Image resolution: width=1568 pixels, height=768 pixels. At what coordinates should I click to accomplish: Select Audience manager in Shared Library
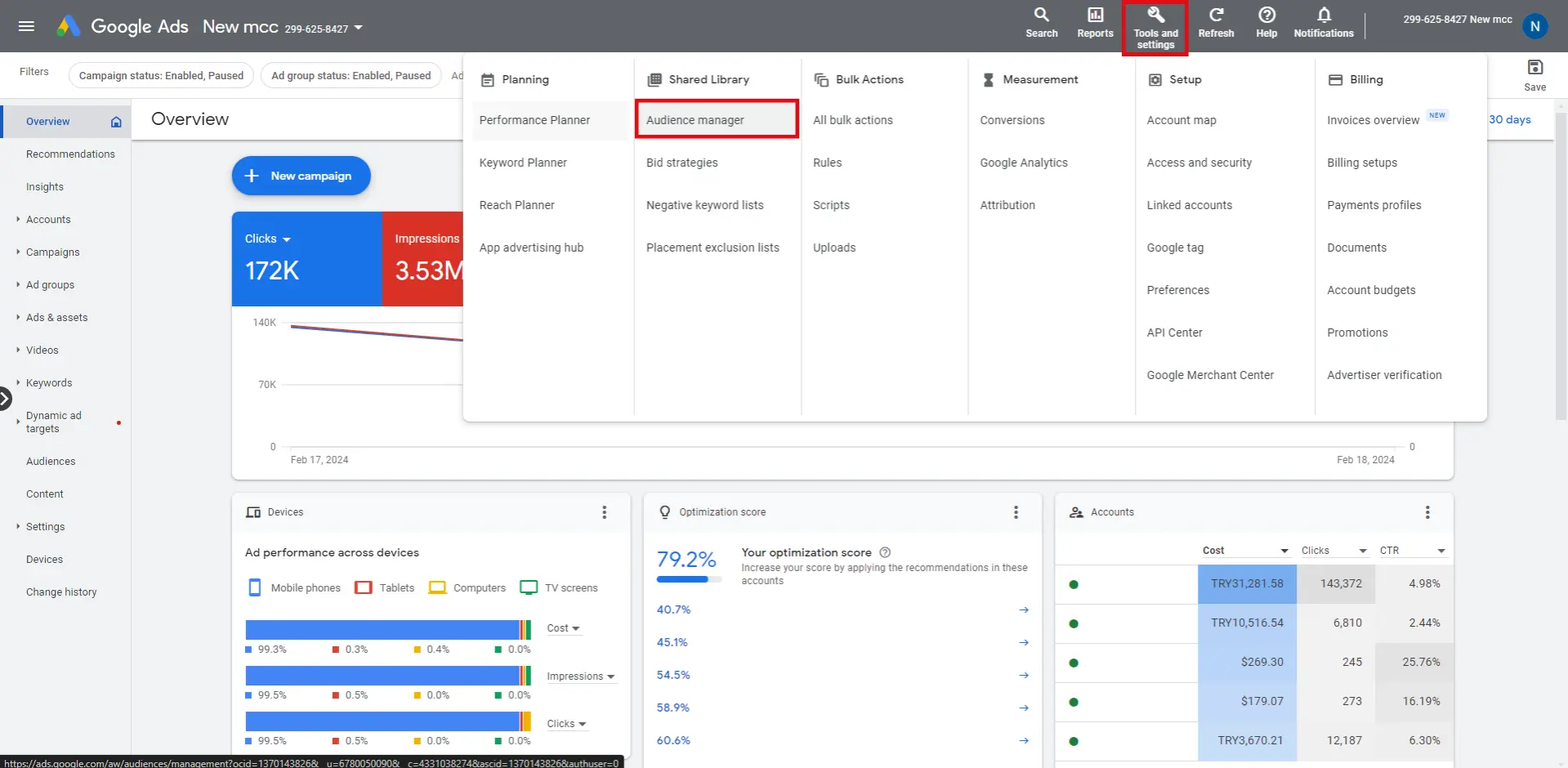(716, 120)
